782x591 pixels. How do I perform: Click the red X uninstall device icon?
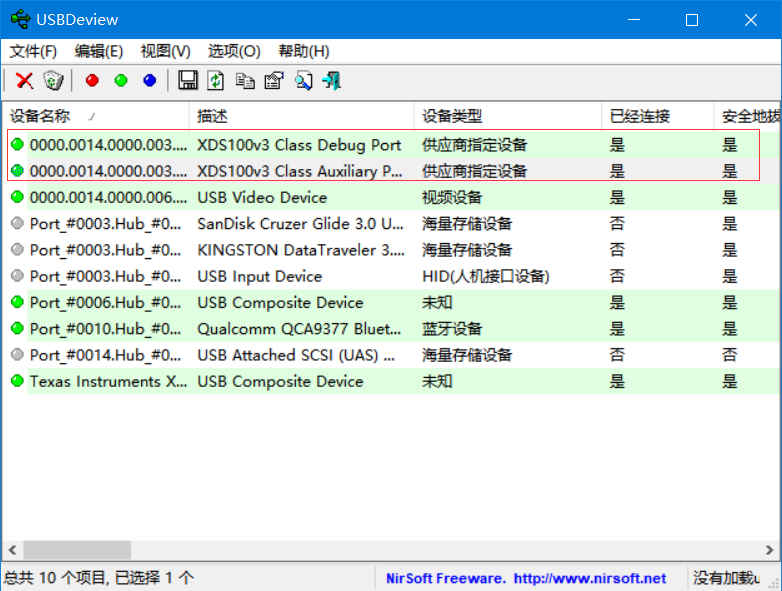[x=24, y=80]
